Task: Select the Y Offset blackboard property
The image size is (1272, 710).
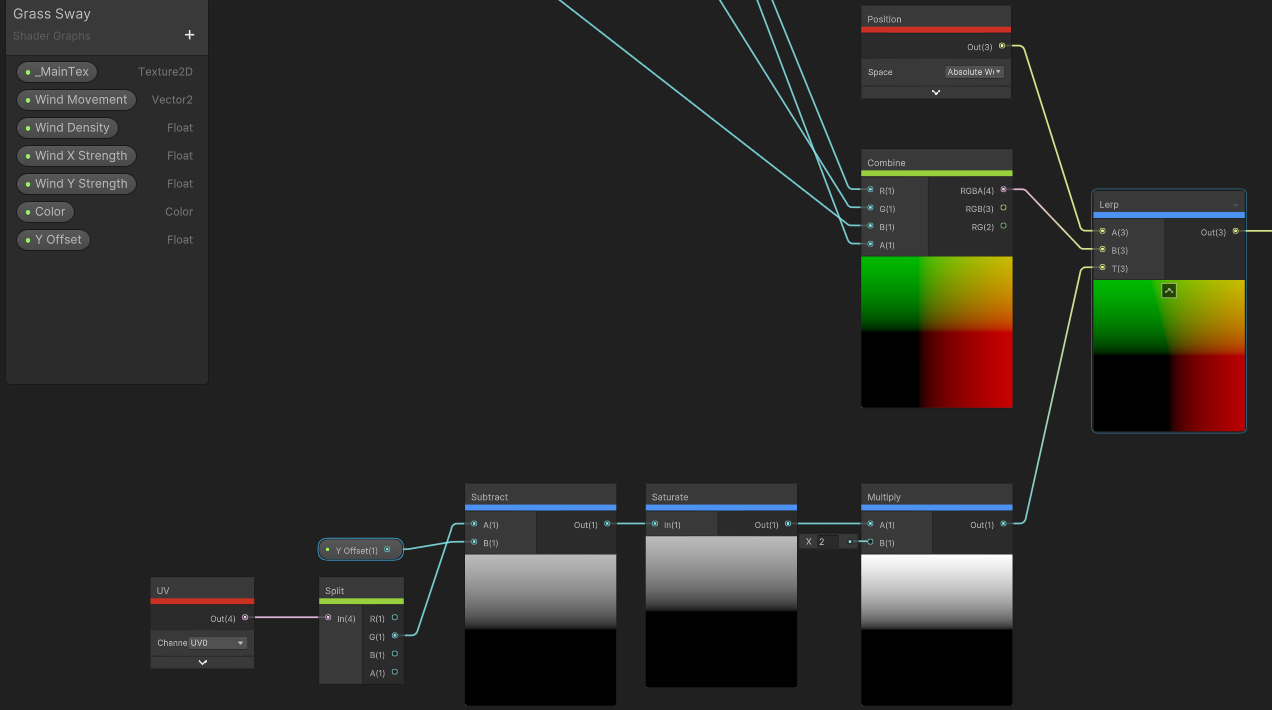Action: (54, 240)
